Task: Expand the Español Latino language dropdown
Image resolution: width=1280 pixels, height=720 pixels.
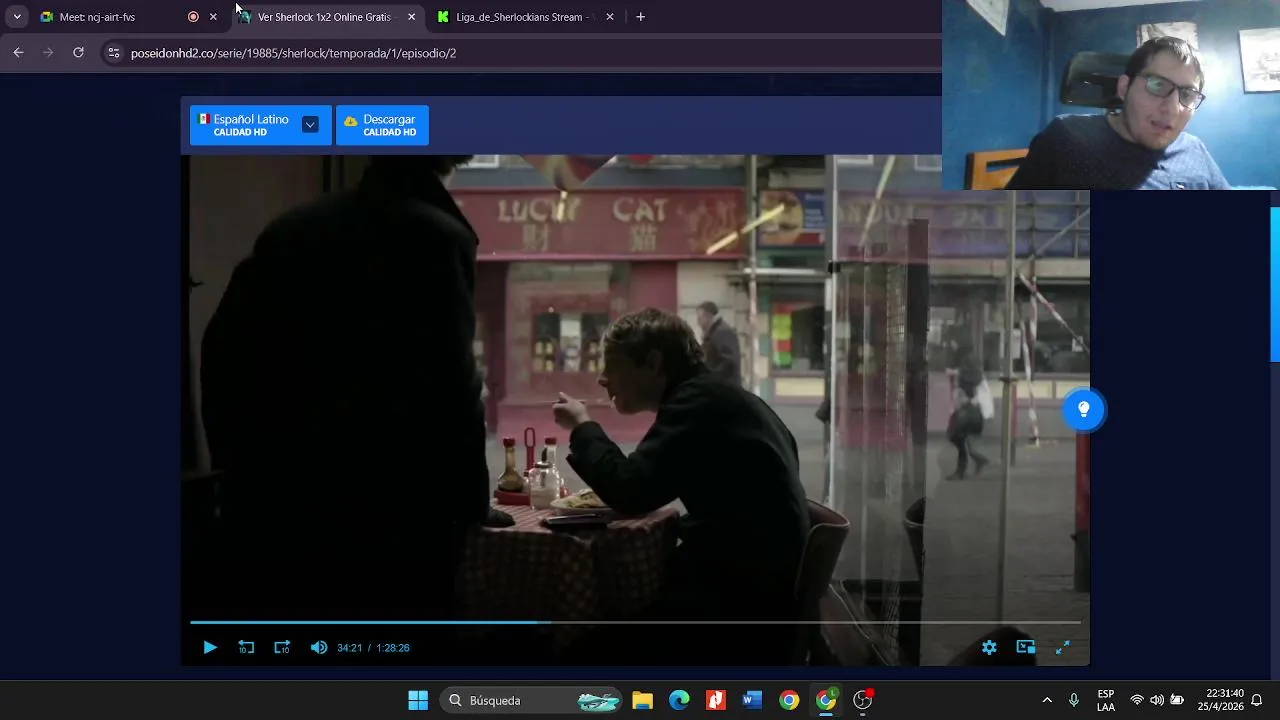Action: point(310,125)
